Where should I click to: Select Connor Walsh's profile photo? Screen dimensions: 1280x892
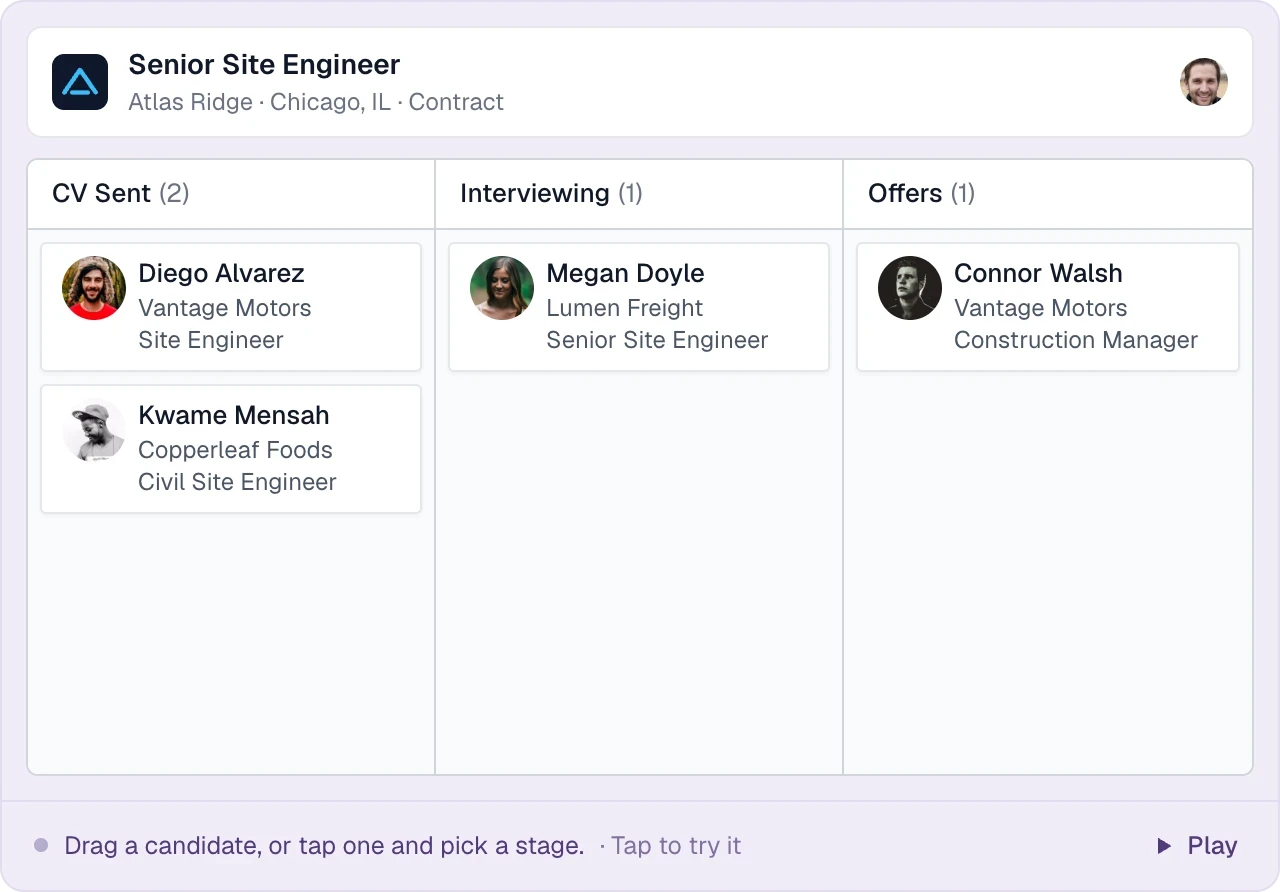point(910,288)
